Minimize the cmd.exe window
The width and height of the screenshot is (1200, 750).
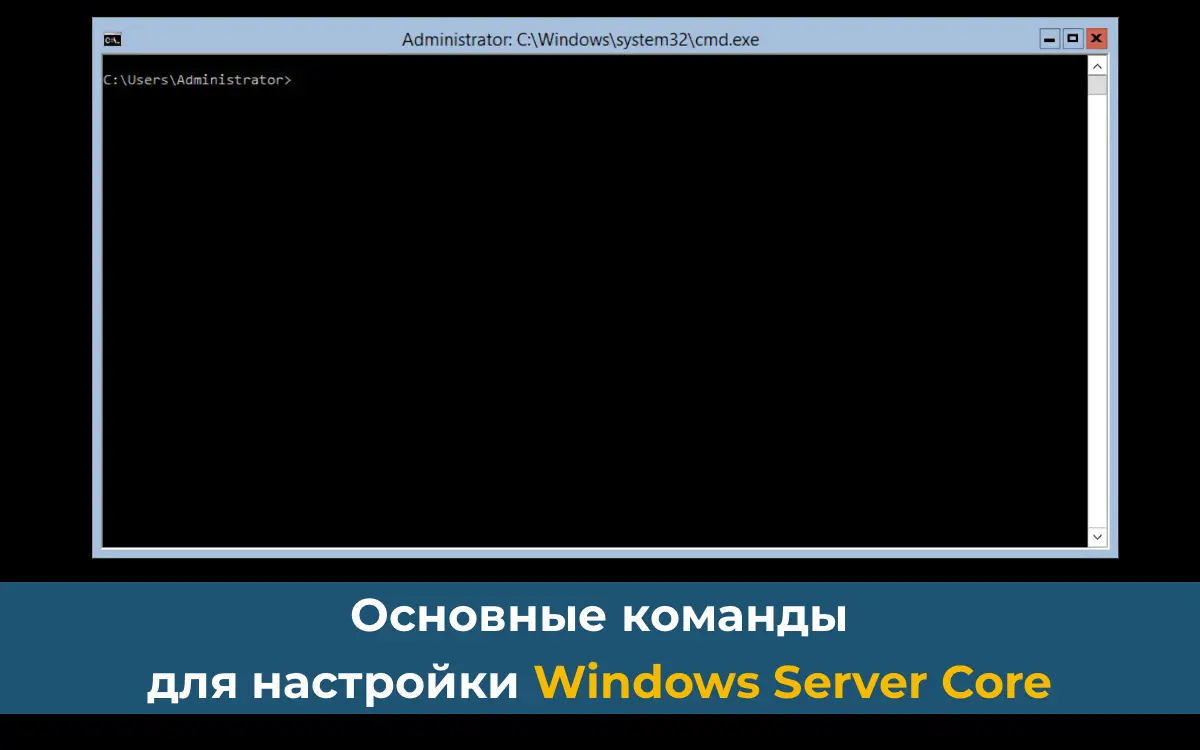tap(1049, 39)
